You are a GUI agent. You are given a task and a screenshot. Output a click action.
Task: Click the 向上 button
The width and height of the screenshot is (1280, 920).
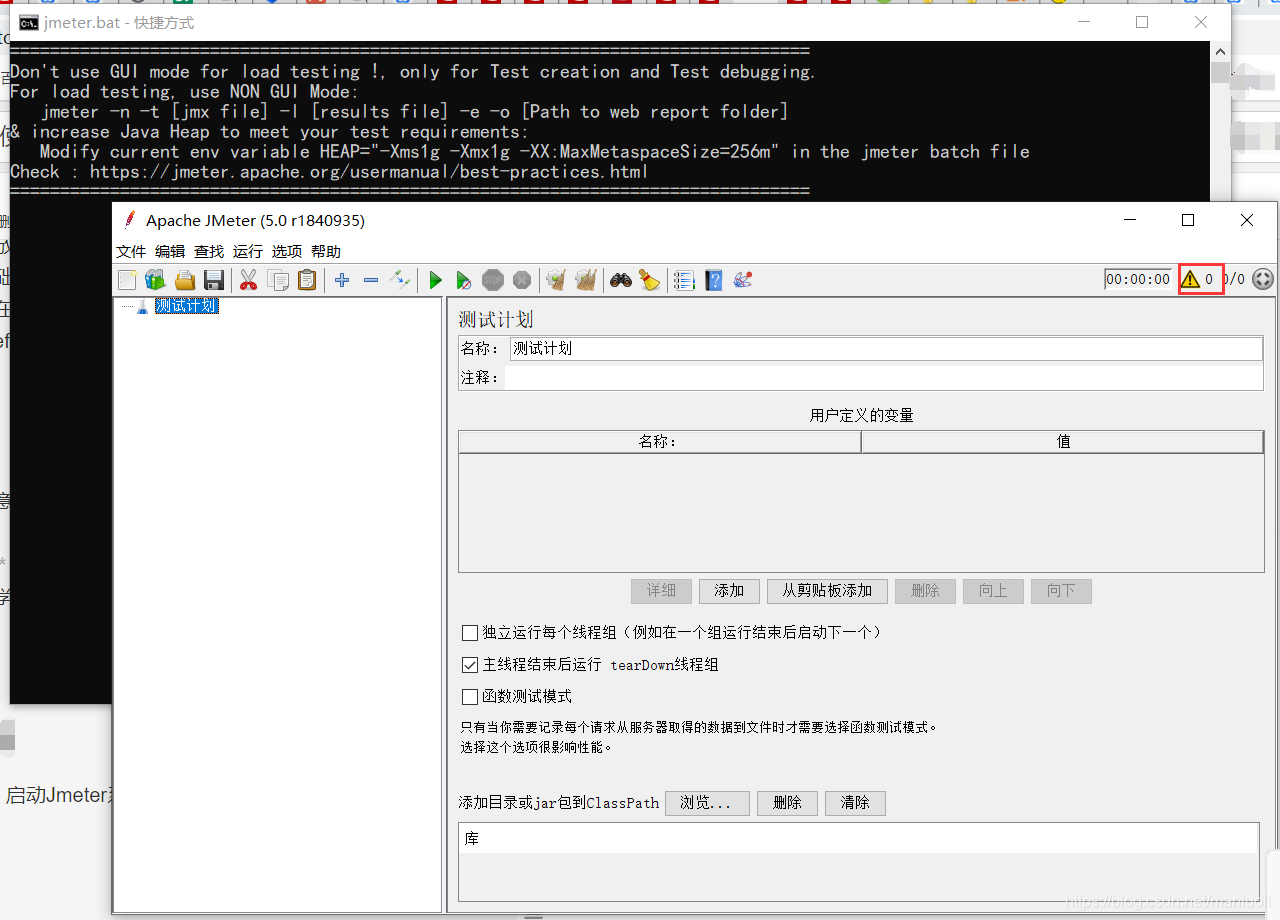[x=993, y=591]
